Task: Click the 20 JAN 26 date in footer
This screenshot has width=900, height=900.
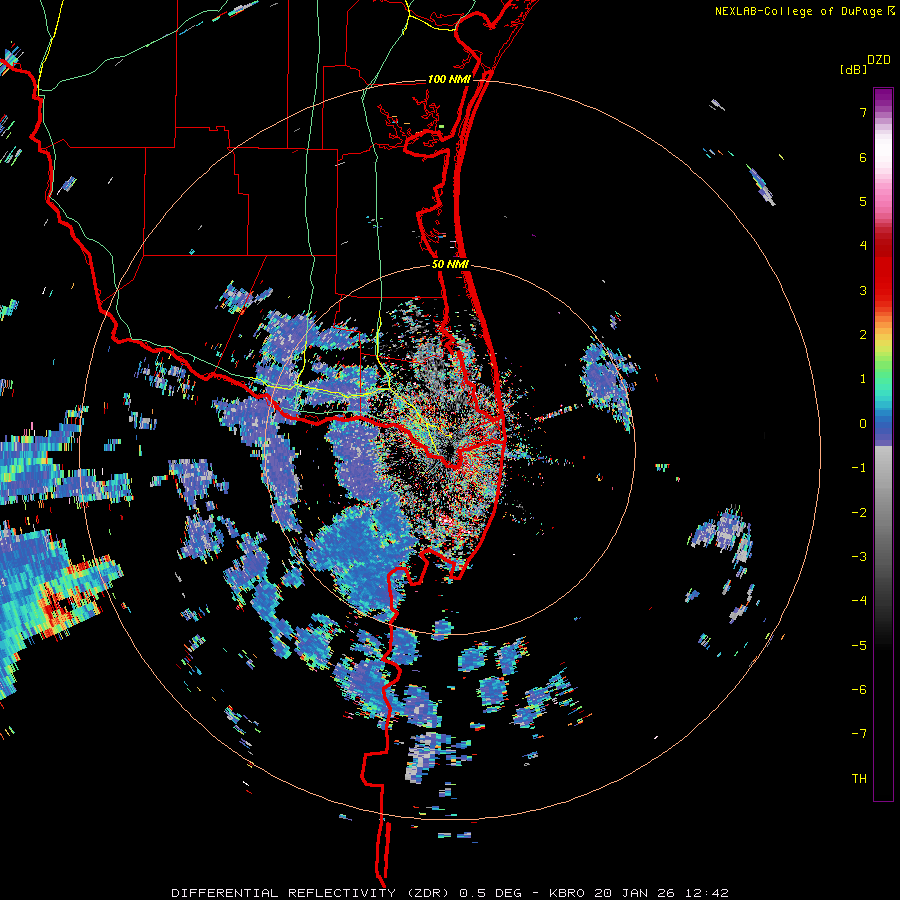Action: point(637,893)
